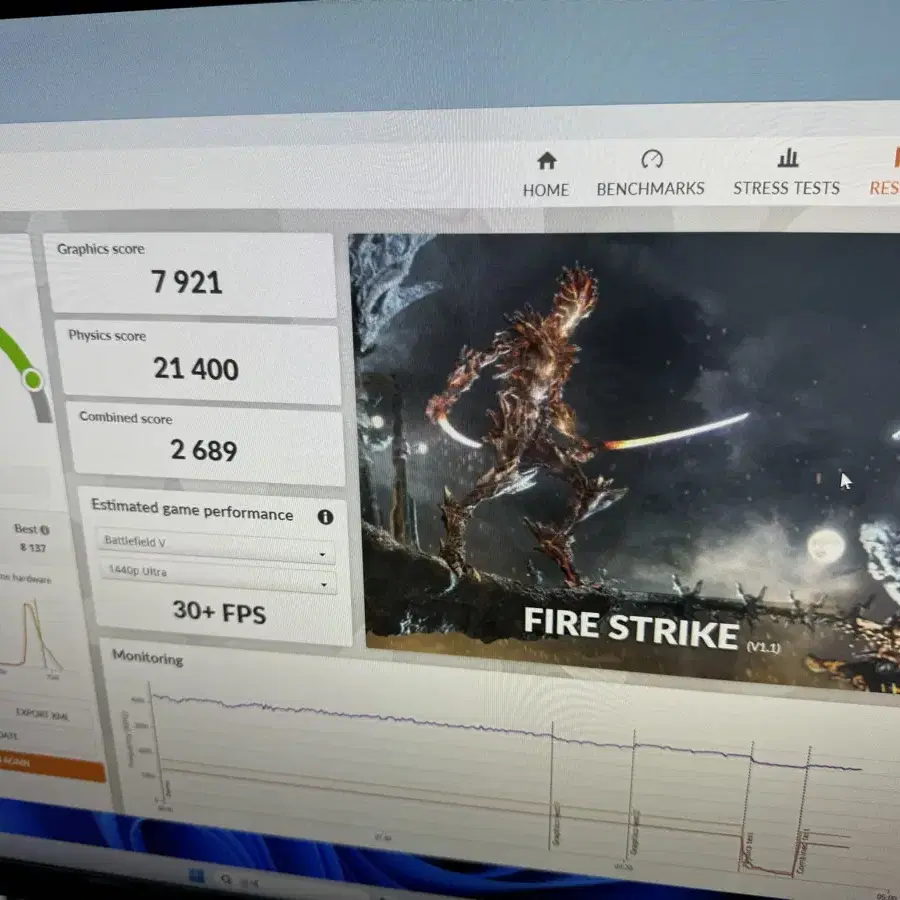Viewport: 900px width, 900px height.
Task: Click the Graphics score label
Action: 100,249
